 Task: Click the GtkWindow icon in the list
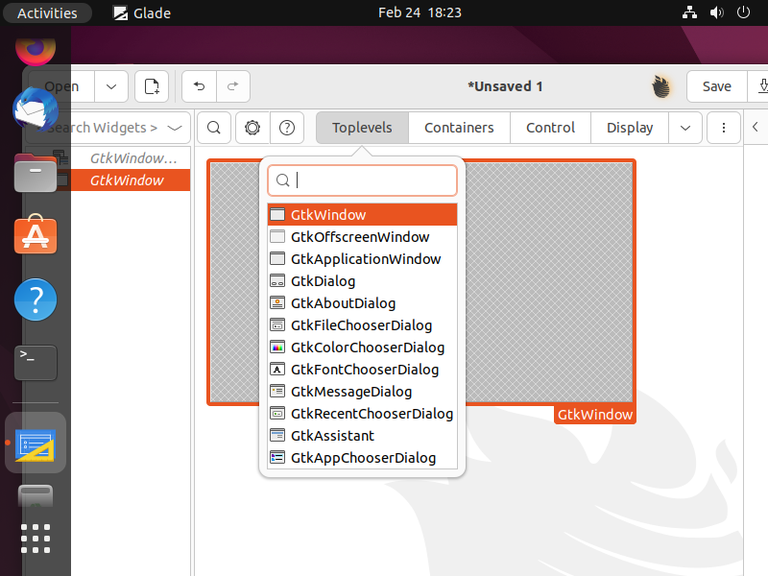pos(277,215)
